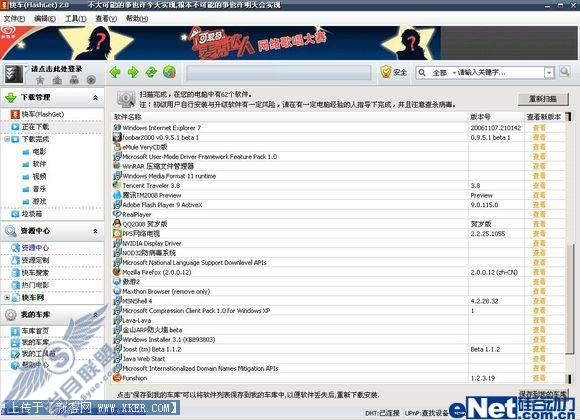Click the Funshion icon in software list
Screen dimensions: 580x420
(117, 378)
